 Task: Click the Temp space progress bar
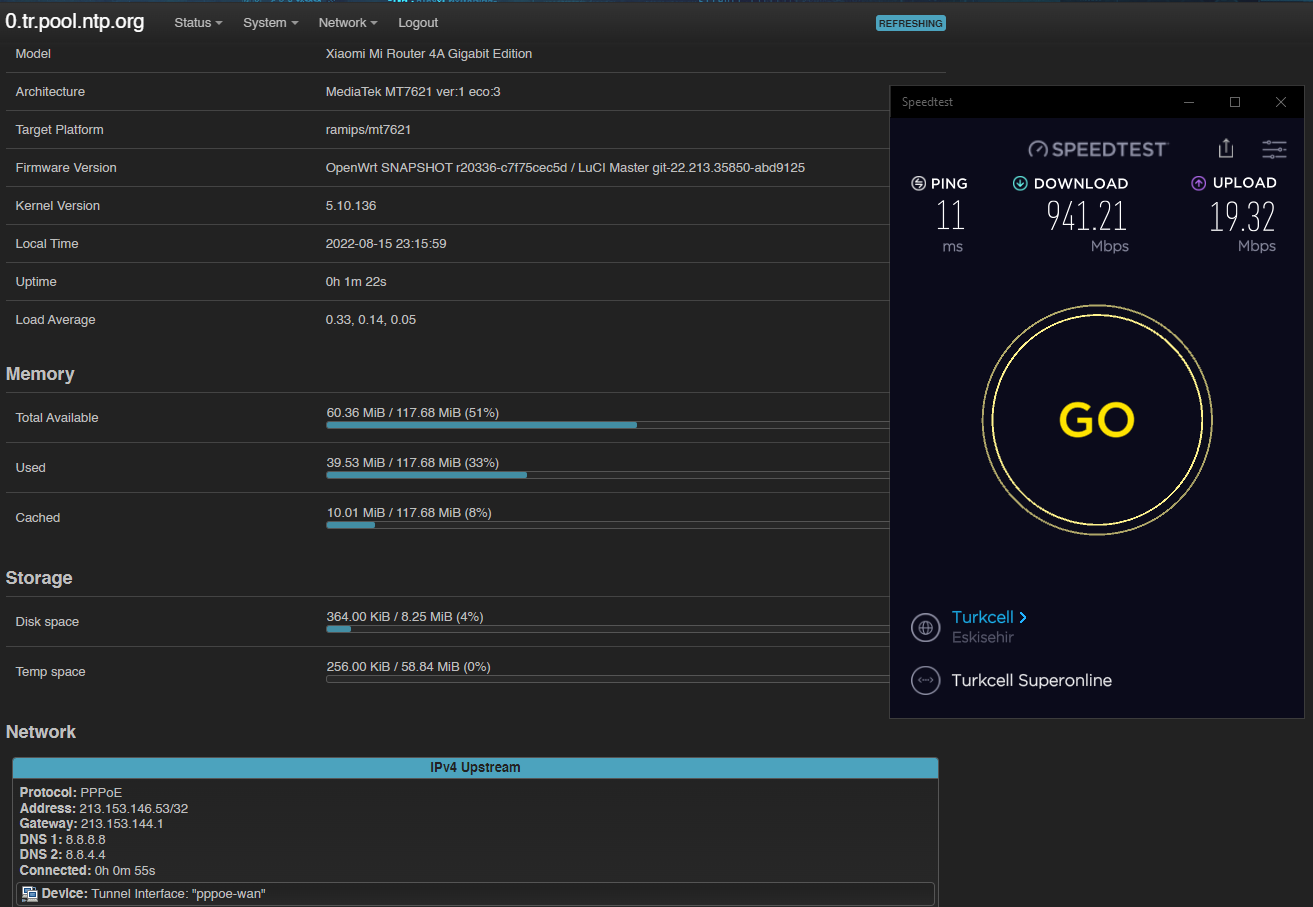coord(608,679)
